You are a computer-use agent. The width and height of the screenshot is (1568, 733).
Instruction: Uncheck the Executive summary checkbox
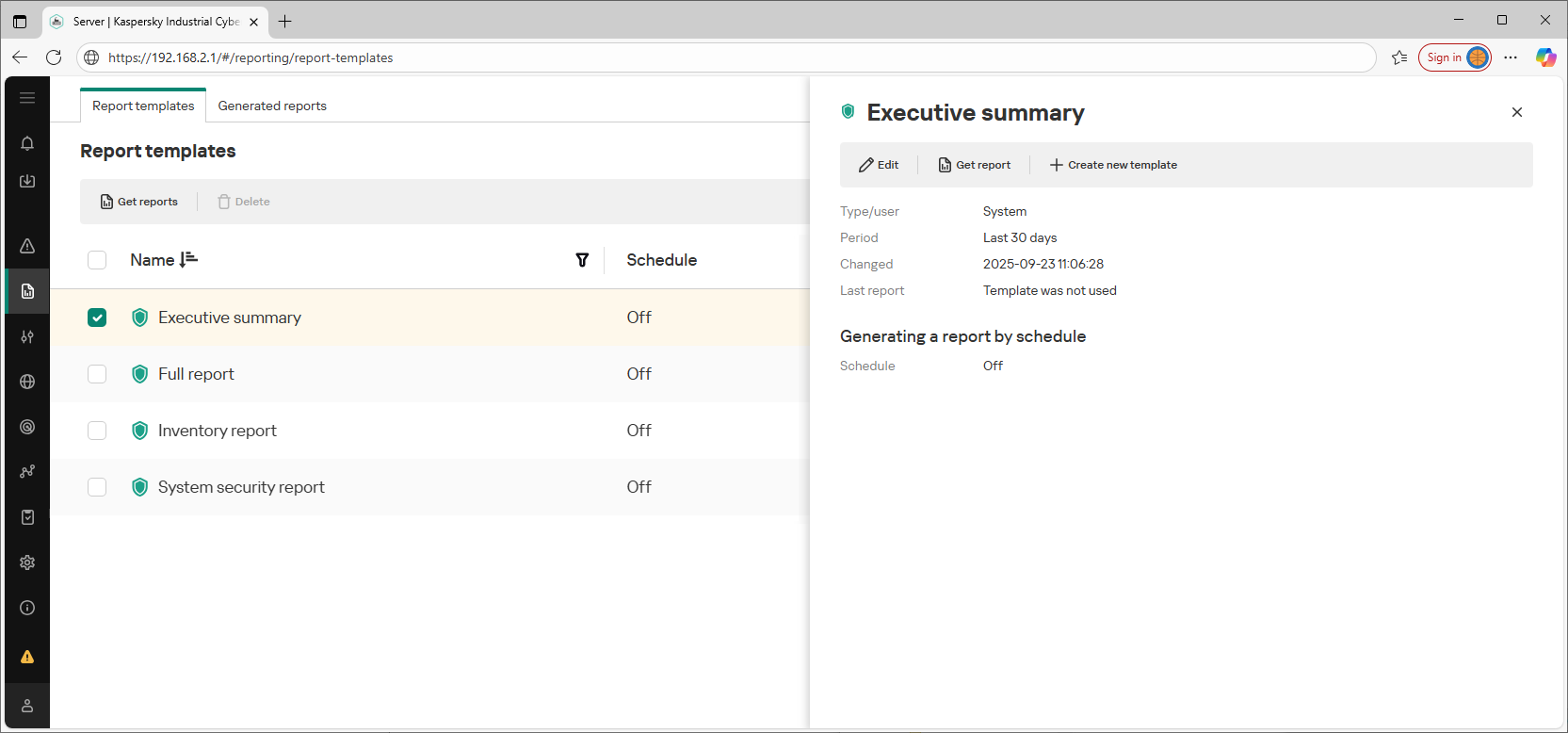tap(97, 318)
